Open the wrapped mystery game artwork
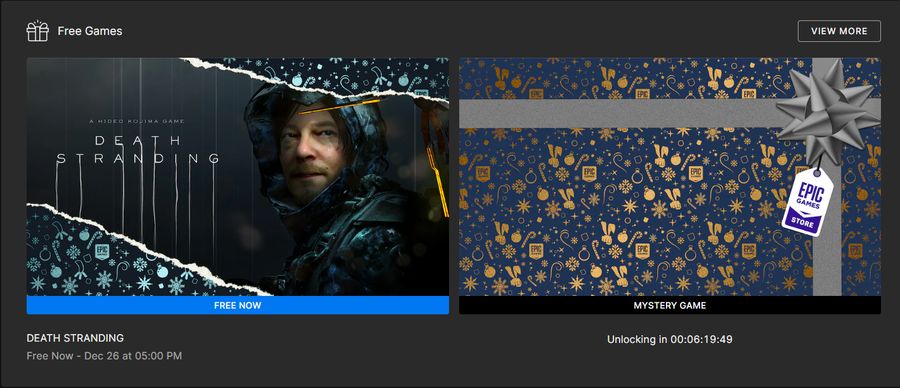900x388 pixels. 670,177
